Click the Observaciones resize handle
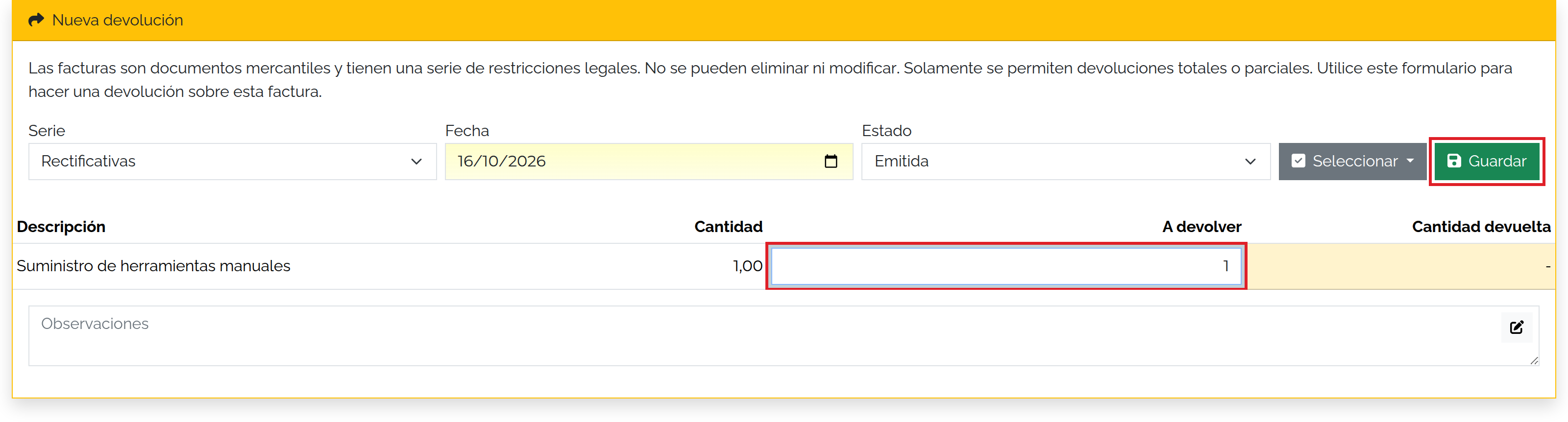The width and height of the screenshot is (1568, 422). tap(1534, 361)
